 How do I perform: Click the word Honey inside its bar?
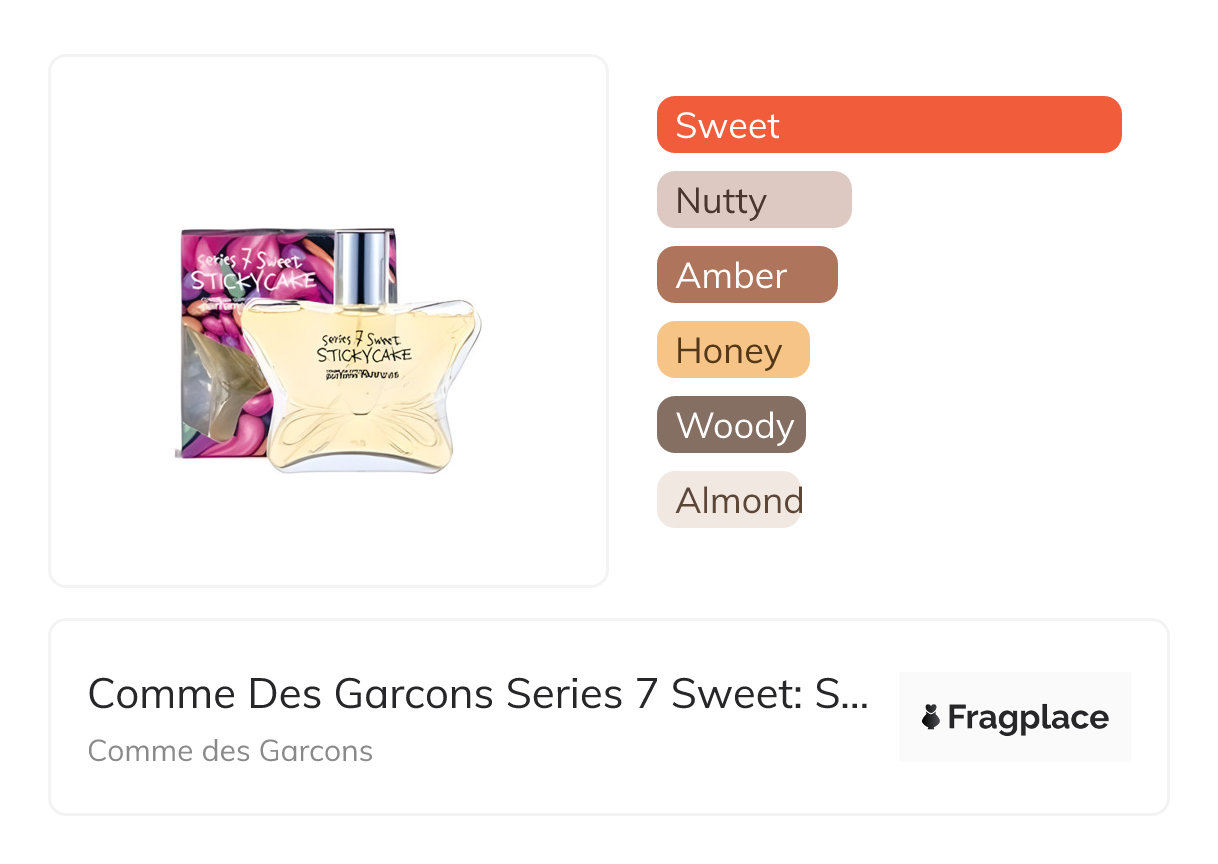pos(729,350)
